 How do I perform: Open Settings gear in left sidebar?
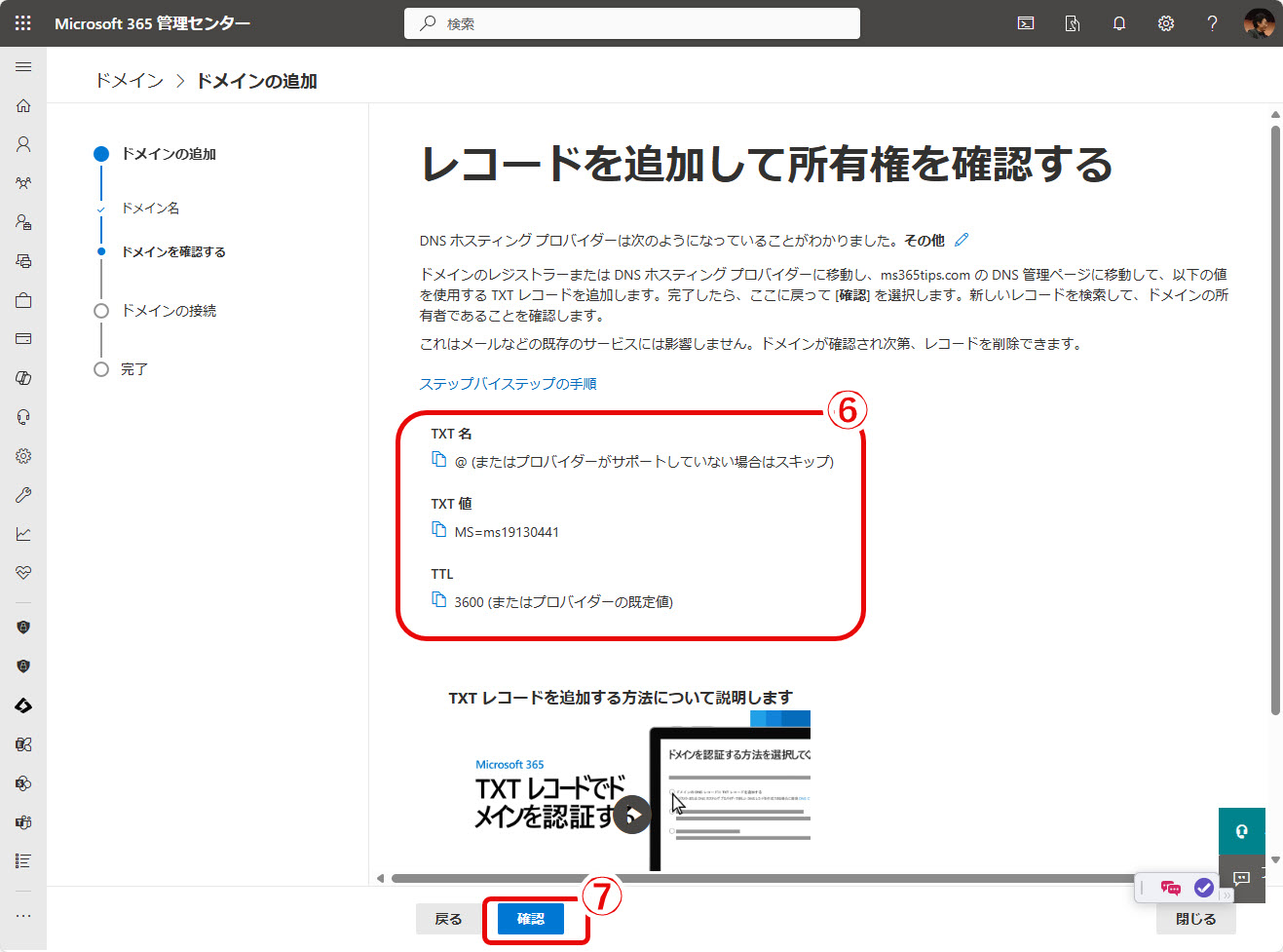click(x=23, y=456)
